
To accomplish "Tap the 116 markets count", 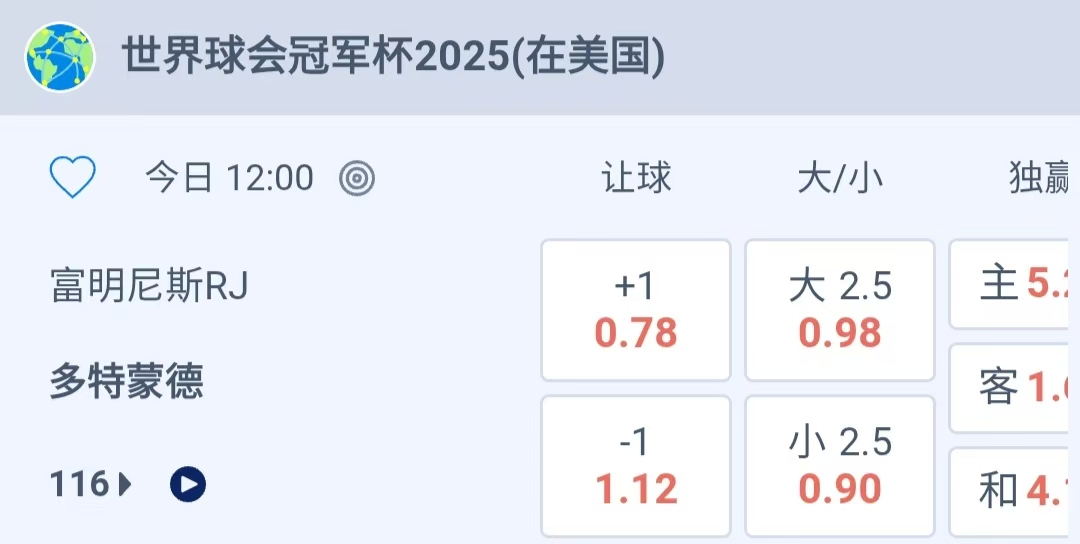I will click(80, 486).
